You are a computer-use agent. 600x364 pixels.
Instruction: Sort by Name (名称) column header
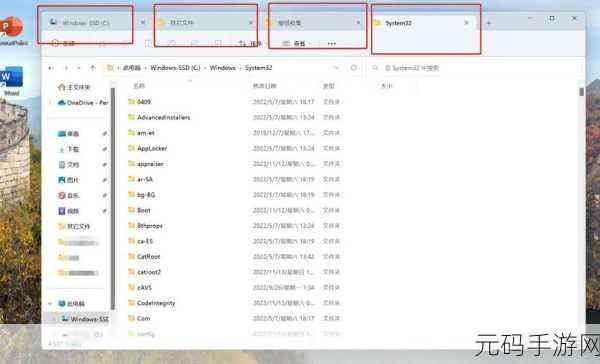point(139,86)
